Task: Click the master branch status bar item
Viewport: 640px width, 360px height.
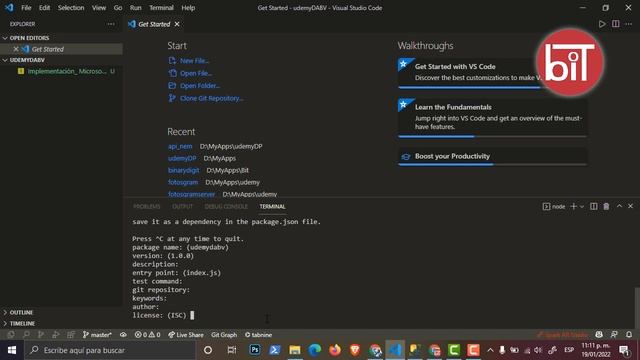Action: tap(97, 335)
